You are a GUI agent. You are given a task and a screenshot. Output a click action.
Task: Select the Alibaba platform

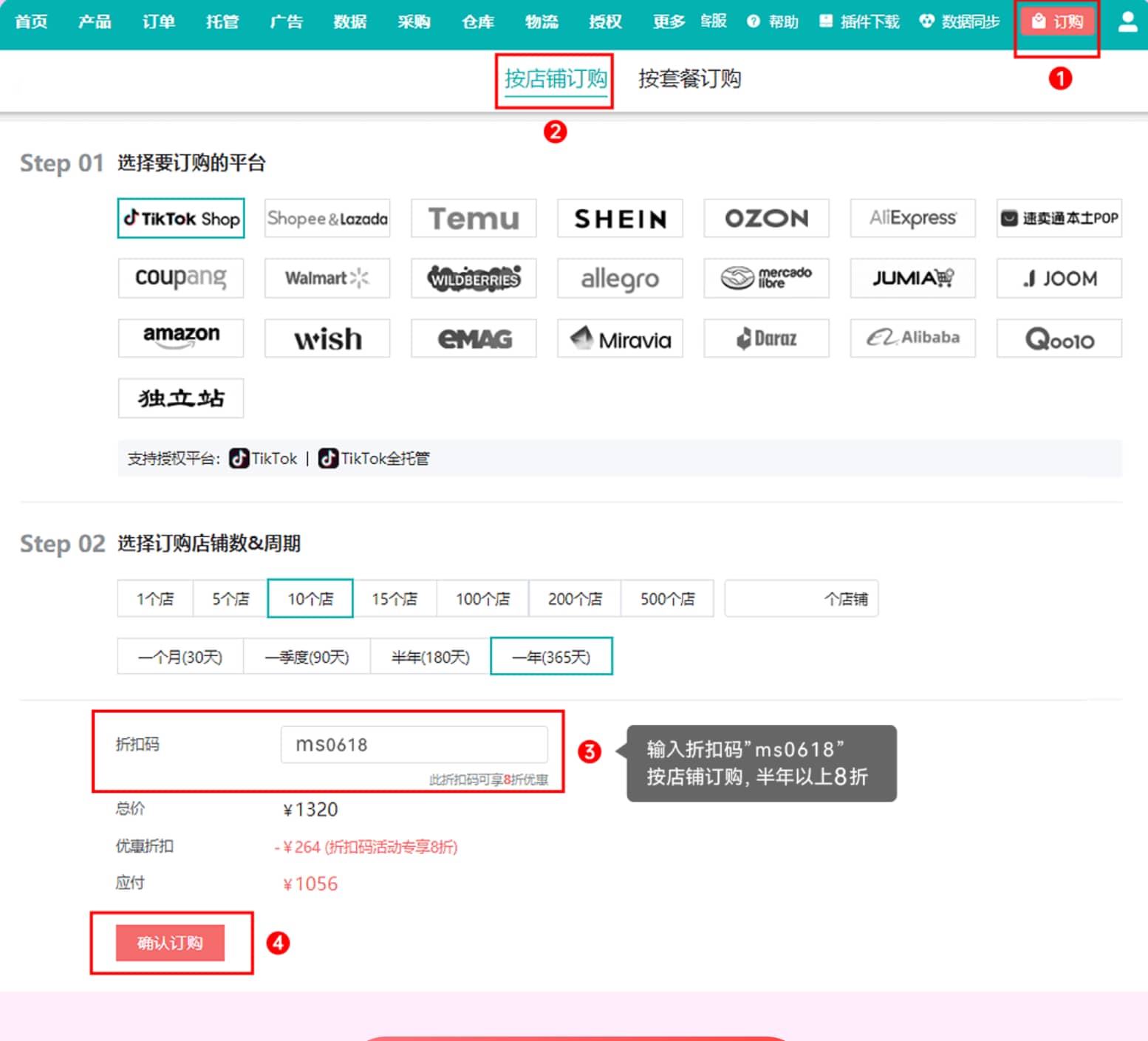[912, 338]
